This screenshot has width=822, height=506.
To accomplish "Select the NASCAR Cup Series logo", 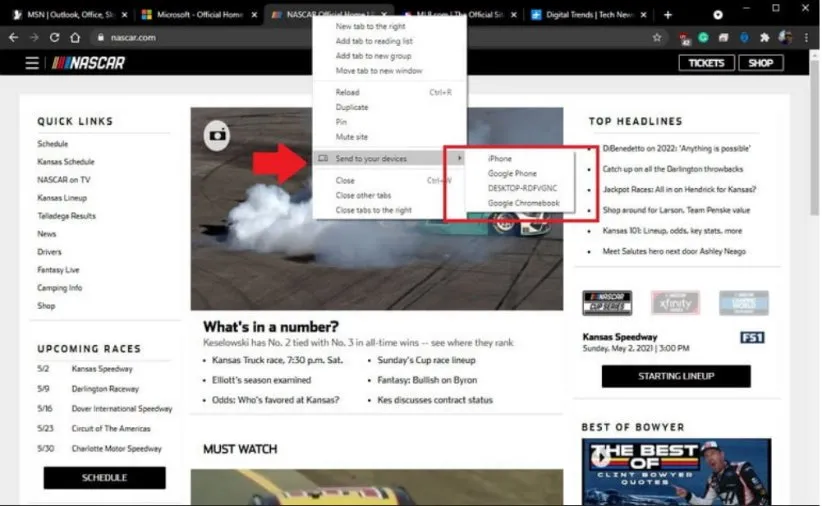I will point(607,302).
